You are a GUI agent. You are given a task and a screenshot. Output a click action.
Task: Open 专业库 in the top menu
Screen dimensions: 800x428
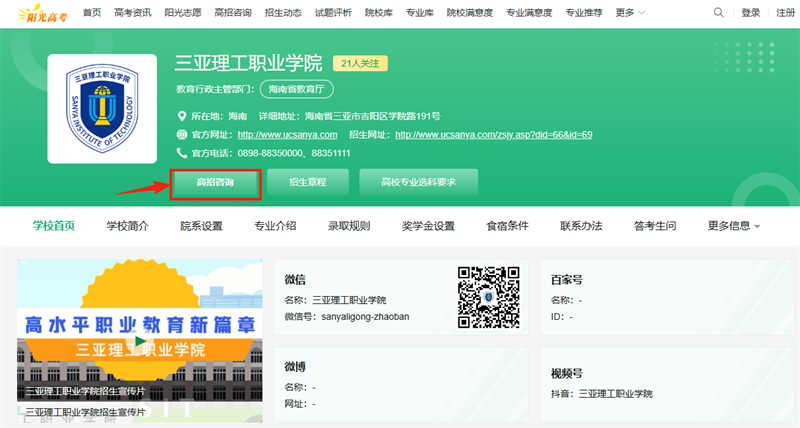click(x=419, y=13)
